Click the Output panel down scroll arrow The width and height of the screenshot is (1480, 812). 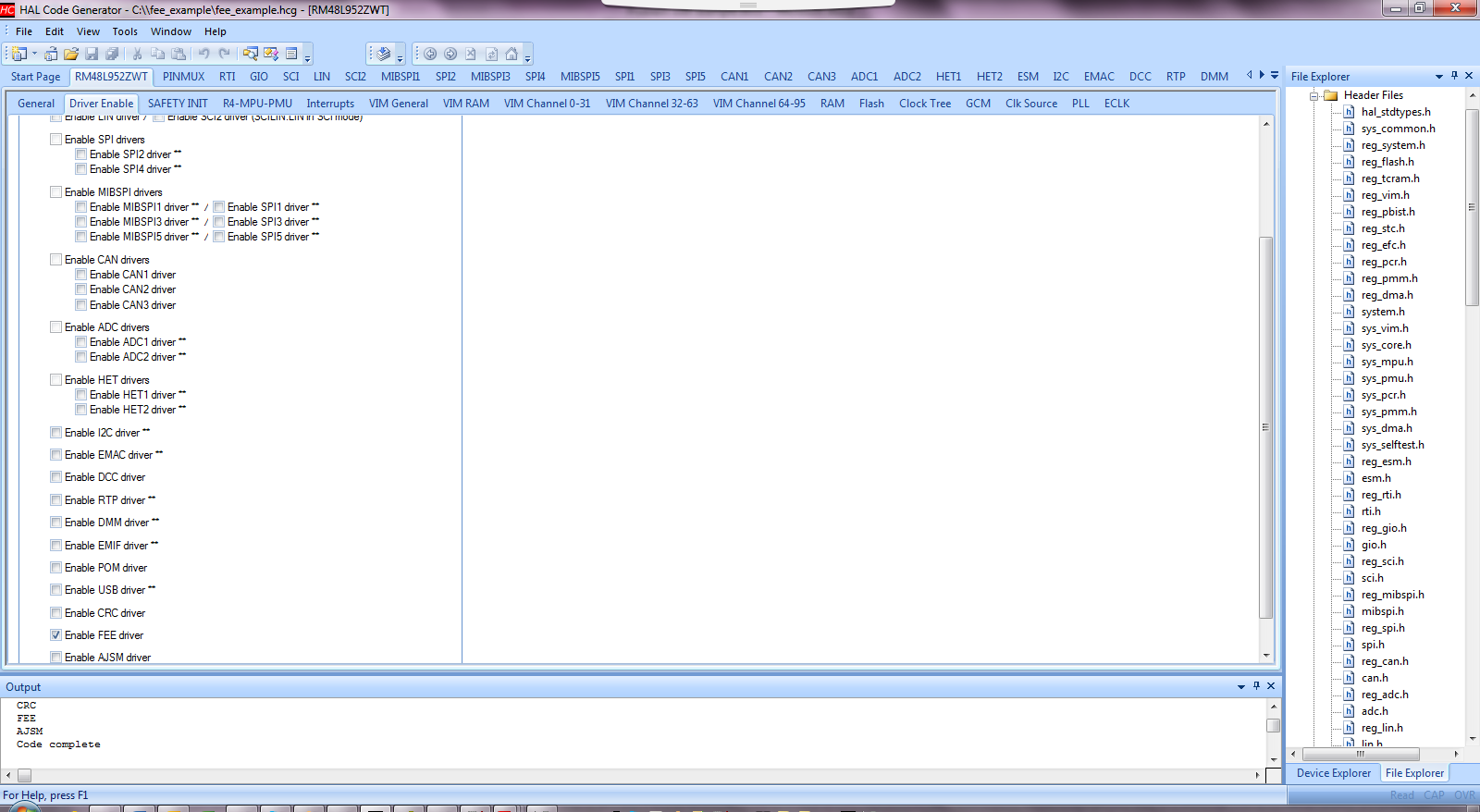pos(1273,761)
